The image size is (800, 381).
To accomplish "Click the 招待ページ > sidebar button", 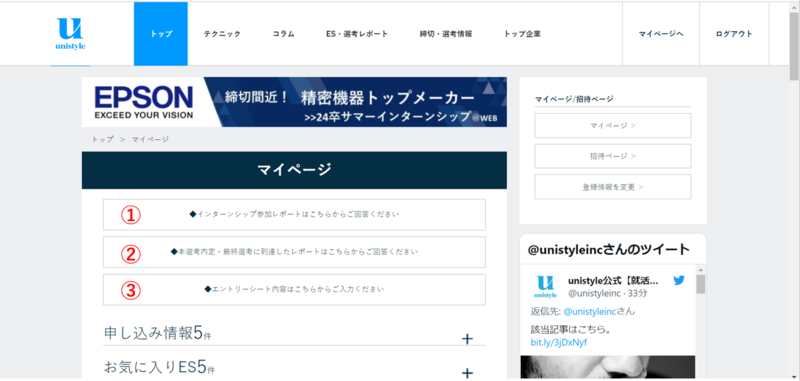I will 613,156.
